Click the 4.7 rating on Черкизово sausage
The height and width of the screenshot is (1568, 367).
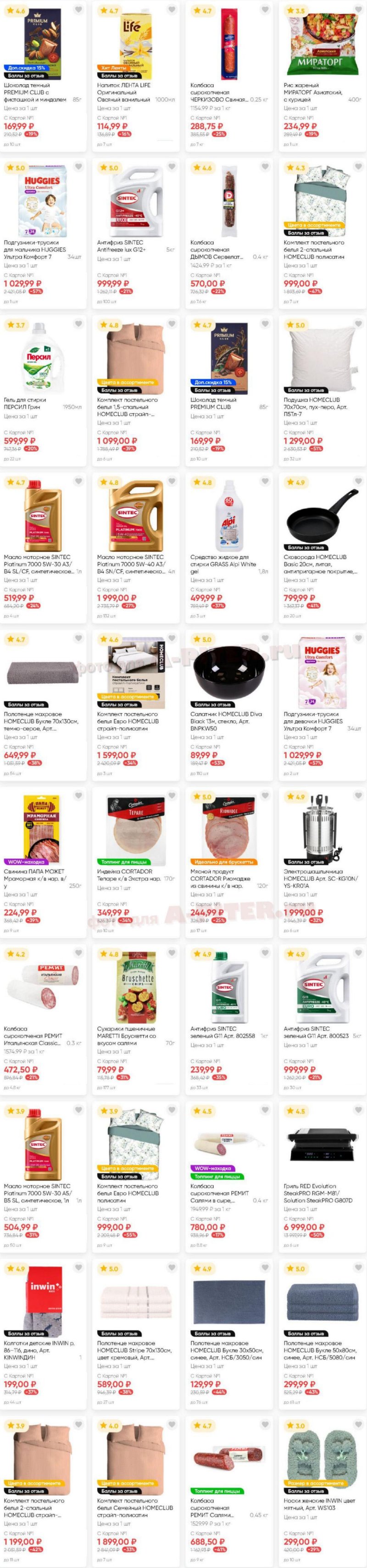coord(203,11)
